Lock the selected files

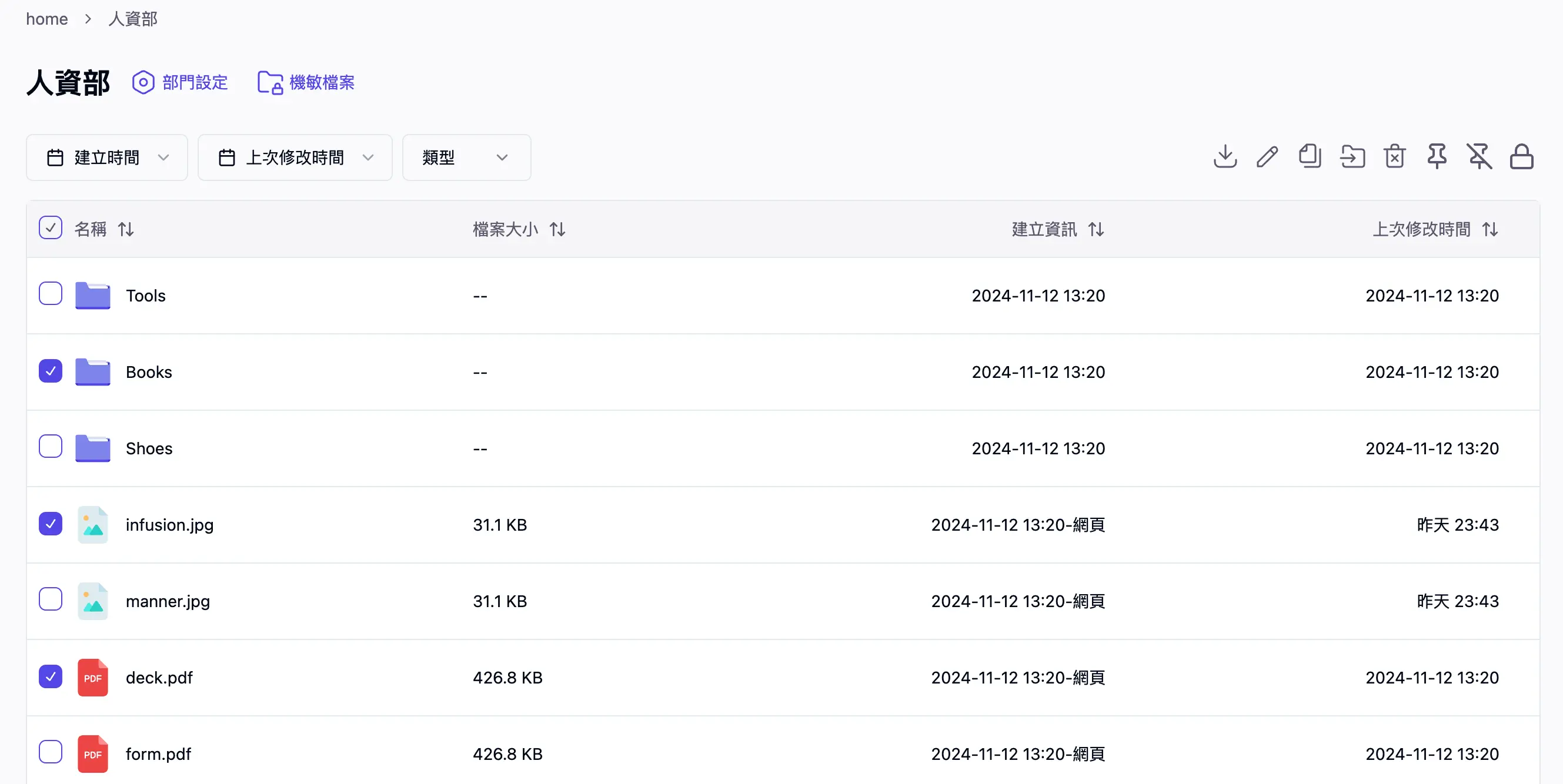1522,156
